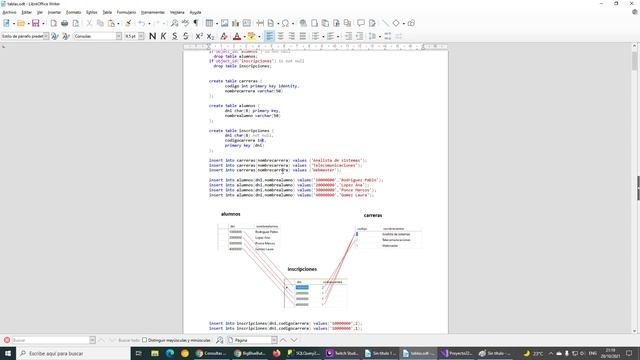Click the Export as PDF icon
The image size is (640, 360).
click(x=53, y=23)
